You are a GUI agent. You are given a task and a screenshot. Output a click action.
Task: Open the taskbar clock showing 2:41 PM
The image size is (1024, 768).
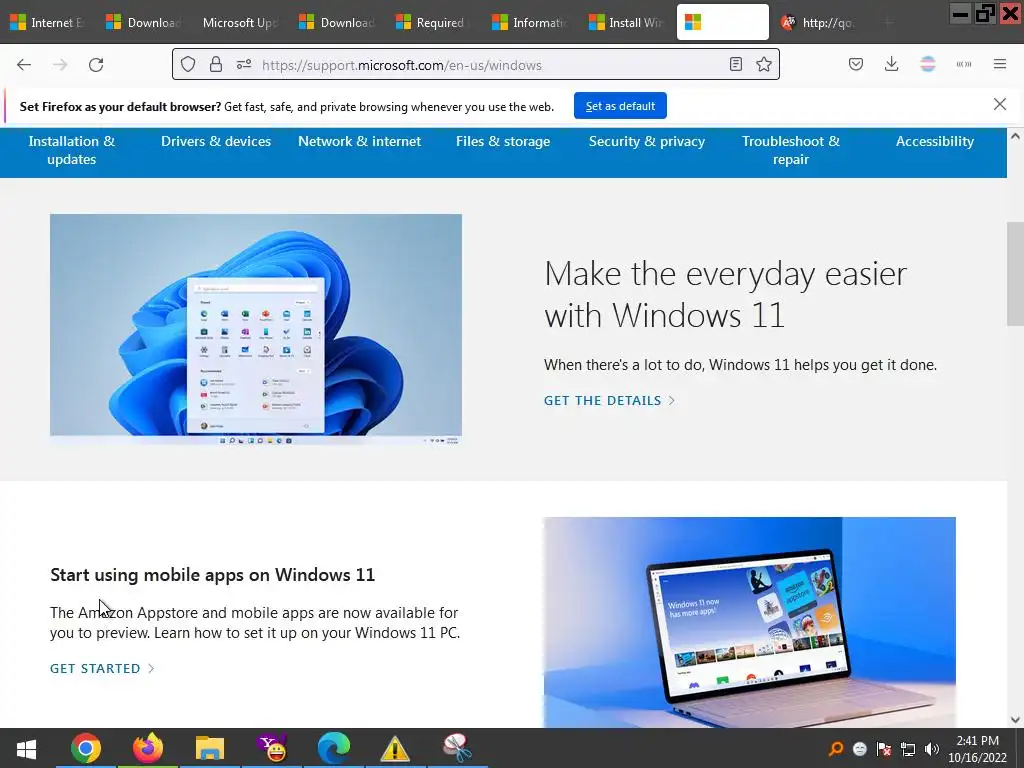point(978,749)
